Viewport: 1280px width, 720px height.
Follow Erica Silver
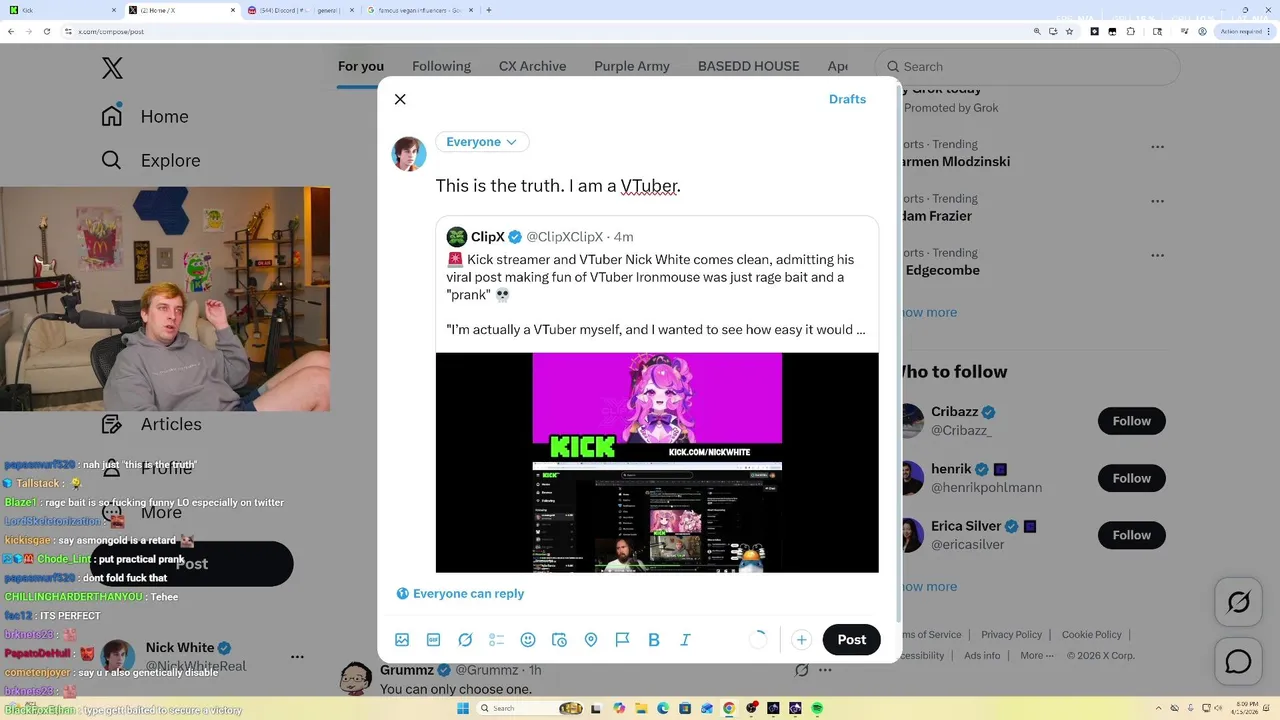click(x=1132, y=535)
